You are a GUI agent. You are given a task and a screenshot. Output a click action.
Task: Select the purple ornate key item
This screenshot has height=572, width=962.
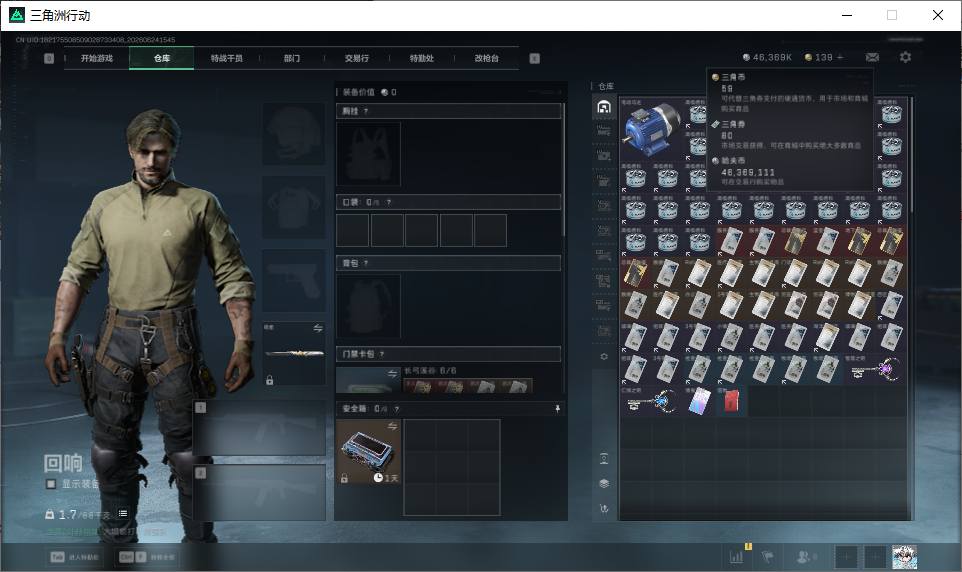click(x=875, y=369)
